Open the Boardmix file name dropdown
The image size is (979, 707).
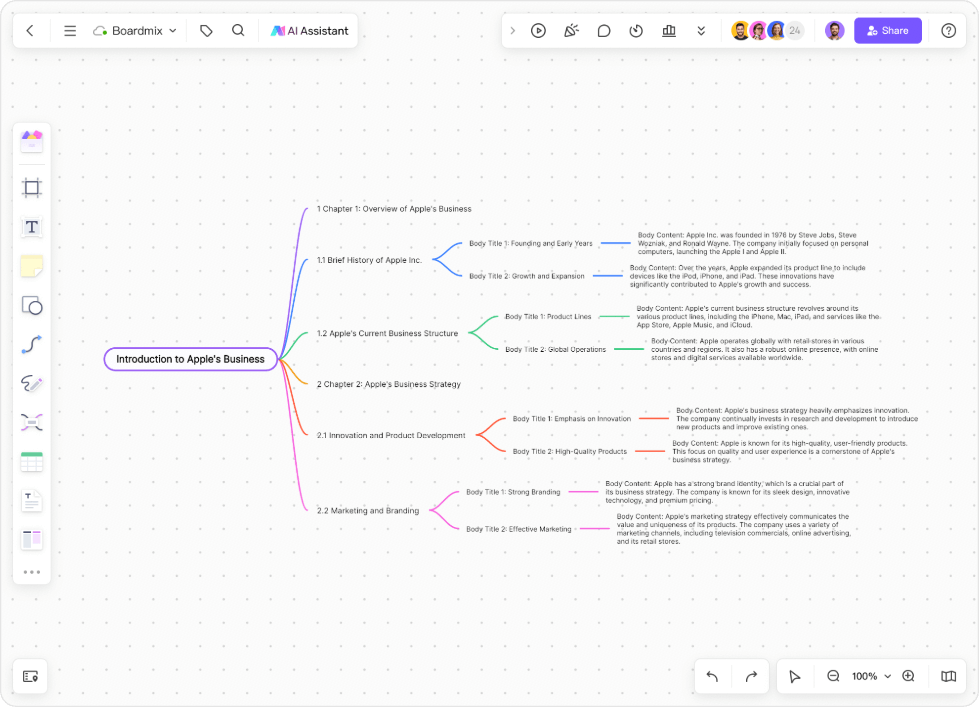135,31
